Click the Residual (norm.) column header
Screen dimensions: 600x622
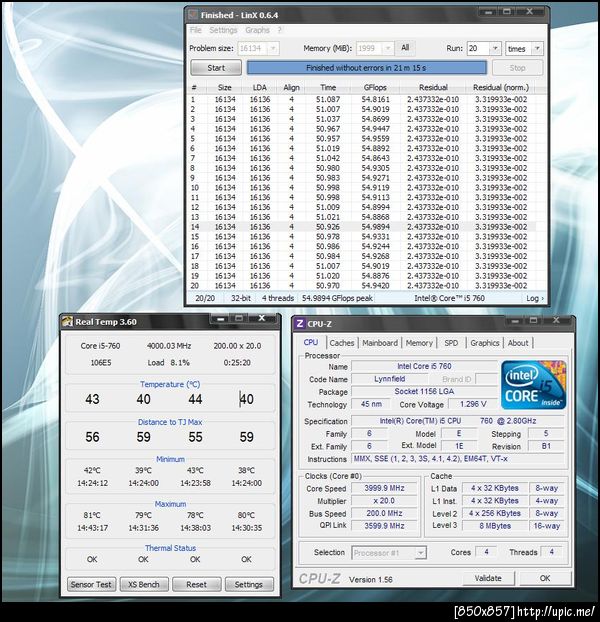(501, 88)
